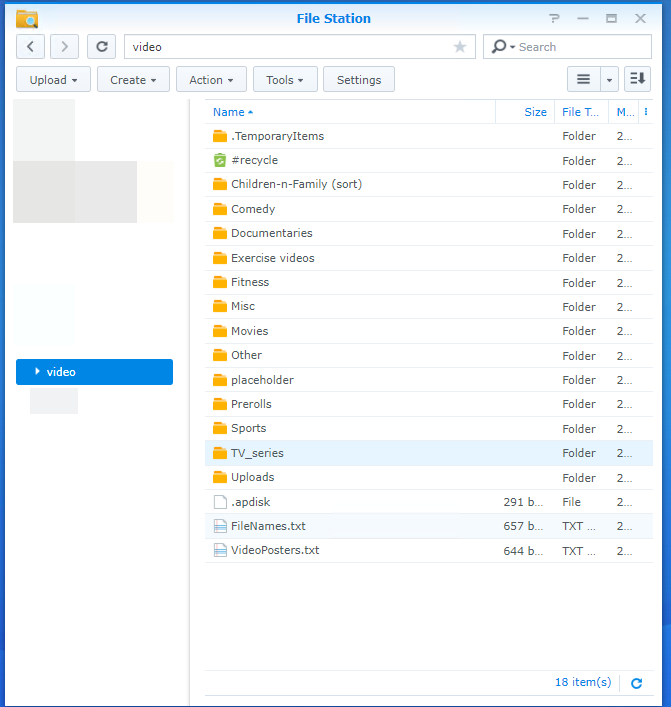The image size is (671, 707).
Task: Click the Uploads folder icon
Action: pyautogui.click(x=220, y=477)
